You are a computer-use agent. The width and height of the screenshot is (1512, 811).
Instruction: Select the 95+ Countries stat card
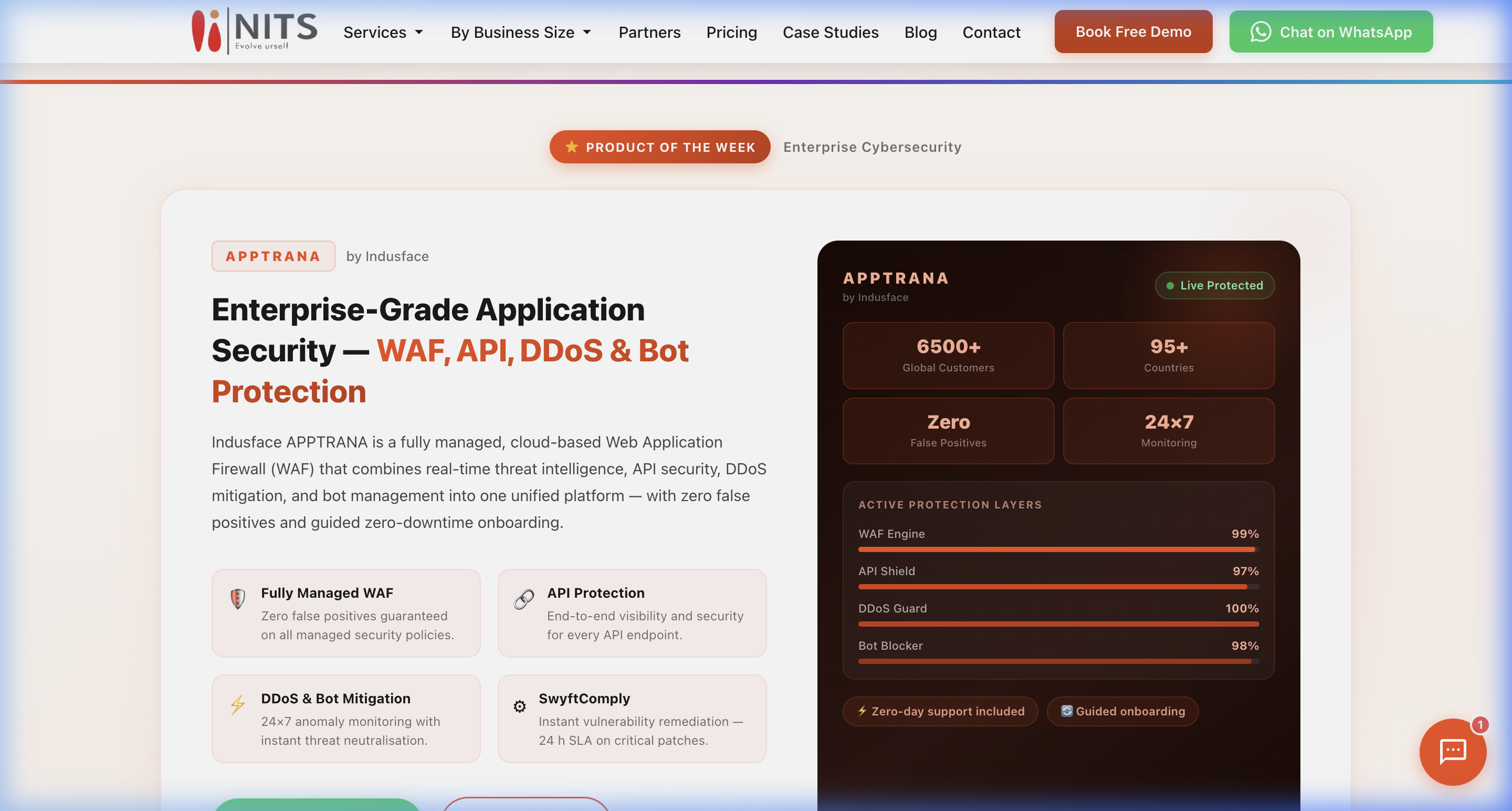click(x=1169, y=355)
